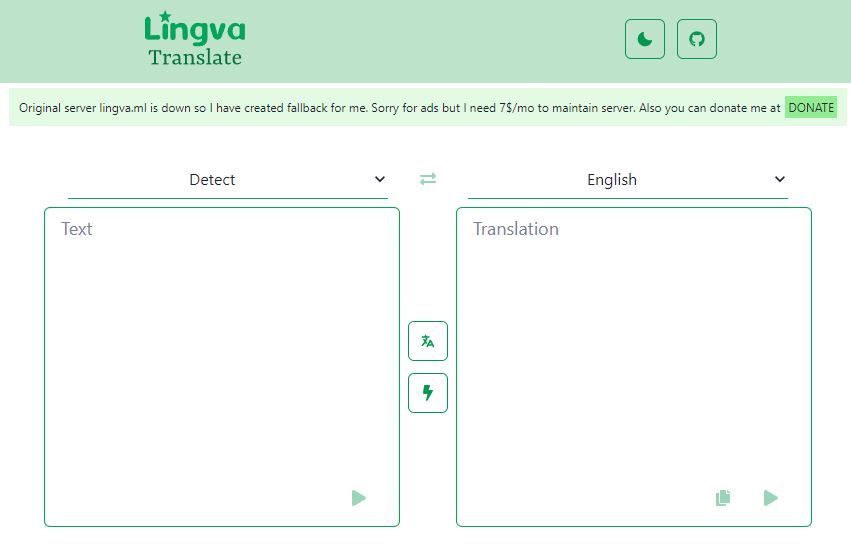Click the Lingva Translate logo

coord(194,39)
